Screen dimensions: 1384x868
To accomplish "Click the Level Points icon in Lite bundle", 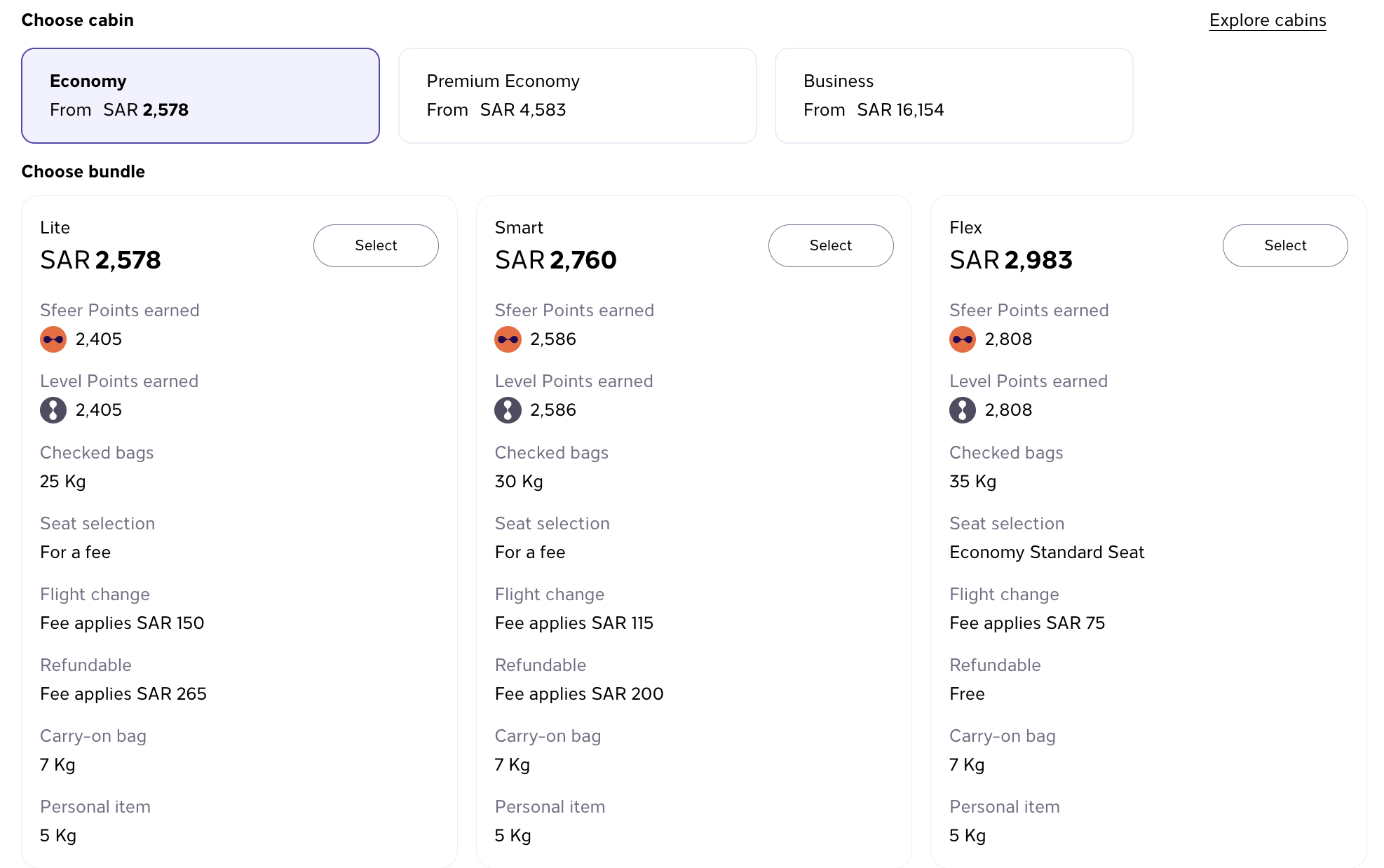I will click(x=53, y=410).
